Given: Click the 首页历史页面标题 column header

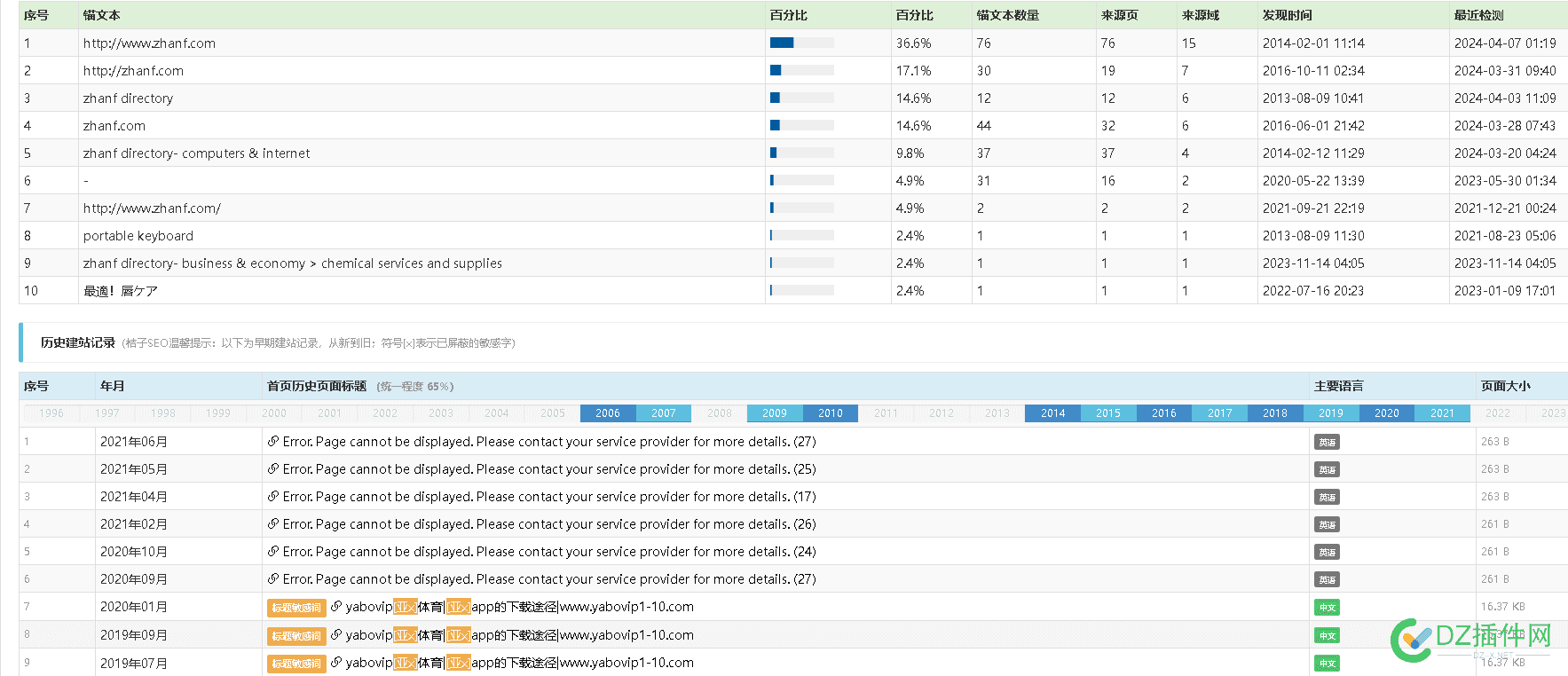Looking at the screenshot, I should 317,386.
